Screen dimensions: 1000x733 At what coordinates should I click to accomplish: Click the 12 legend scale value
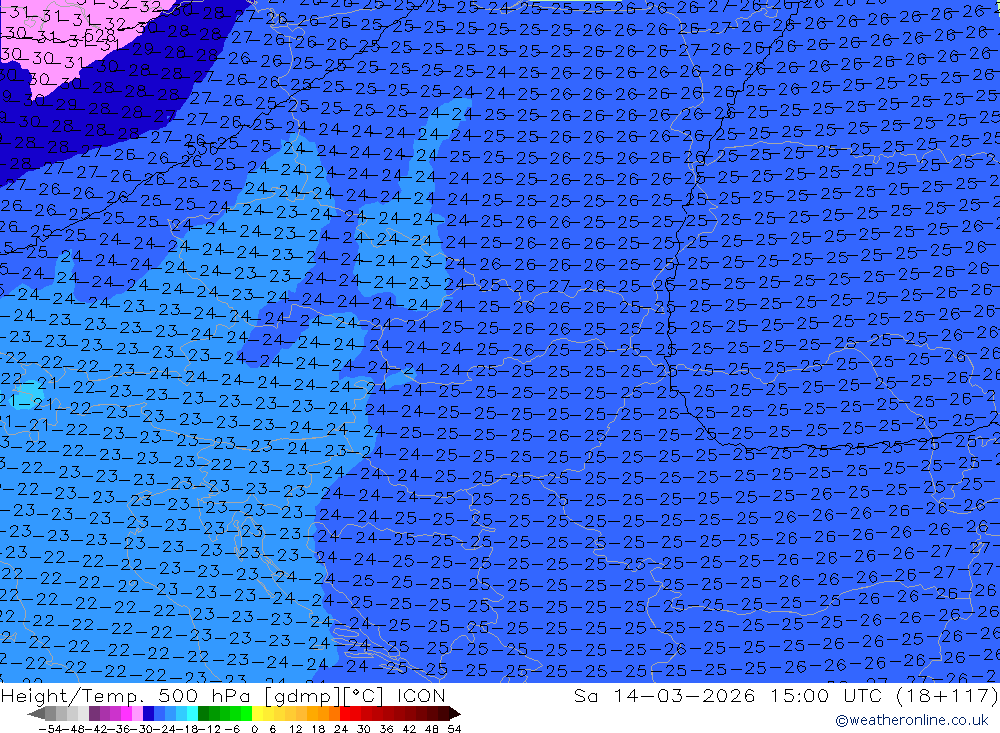click(295, 729)
